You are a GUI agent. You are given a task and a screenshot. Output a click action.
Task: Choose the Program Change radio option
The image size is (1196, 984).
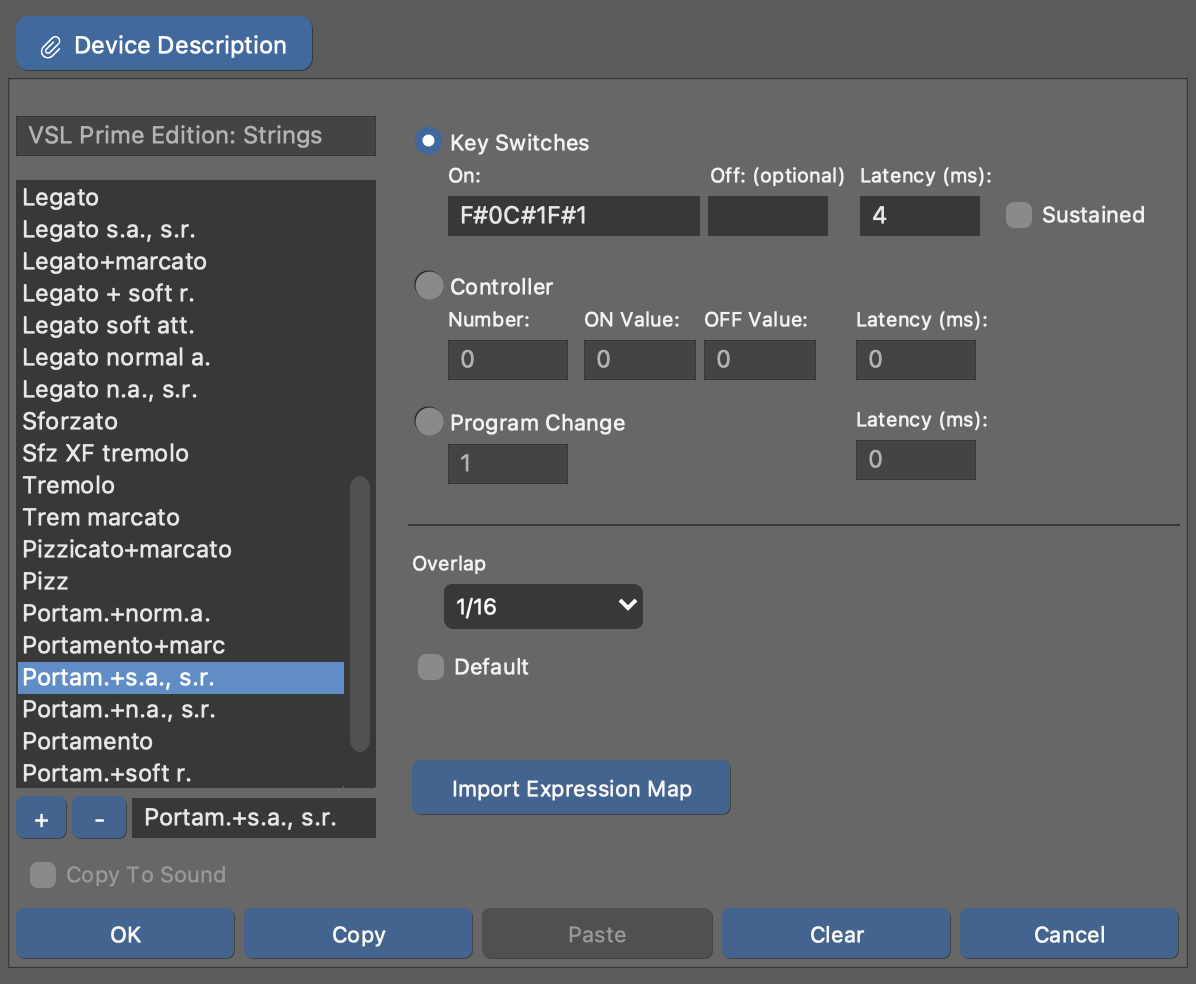[428, 422]
